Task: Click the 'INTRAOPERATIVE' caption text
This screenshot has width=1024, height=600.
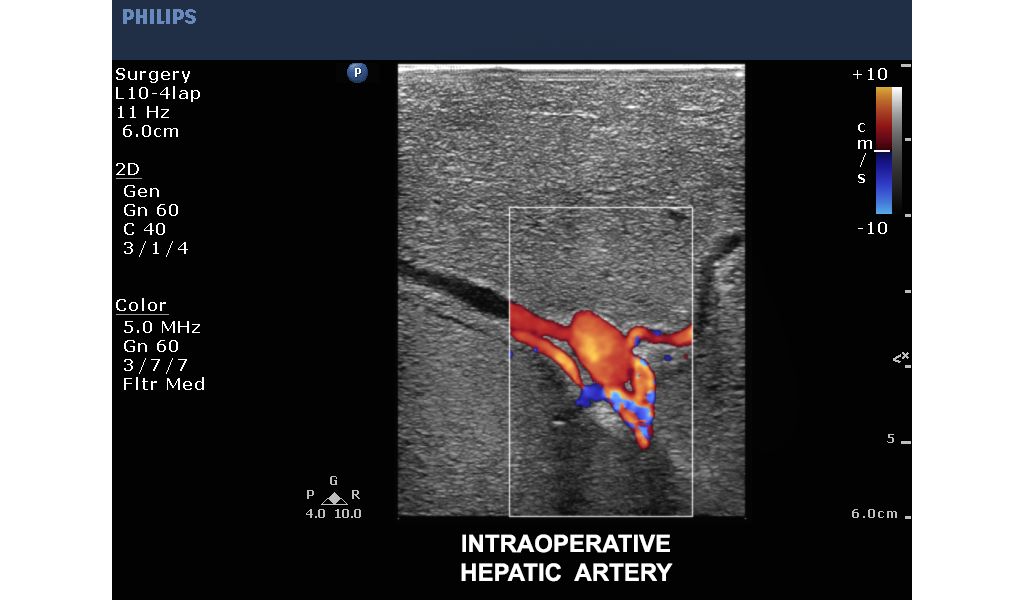Action: pyautogui.click(x=566, y=544)
